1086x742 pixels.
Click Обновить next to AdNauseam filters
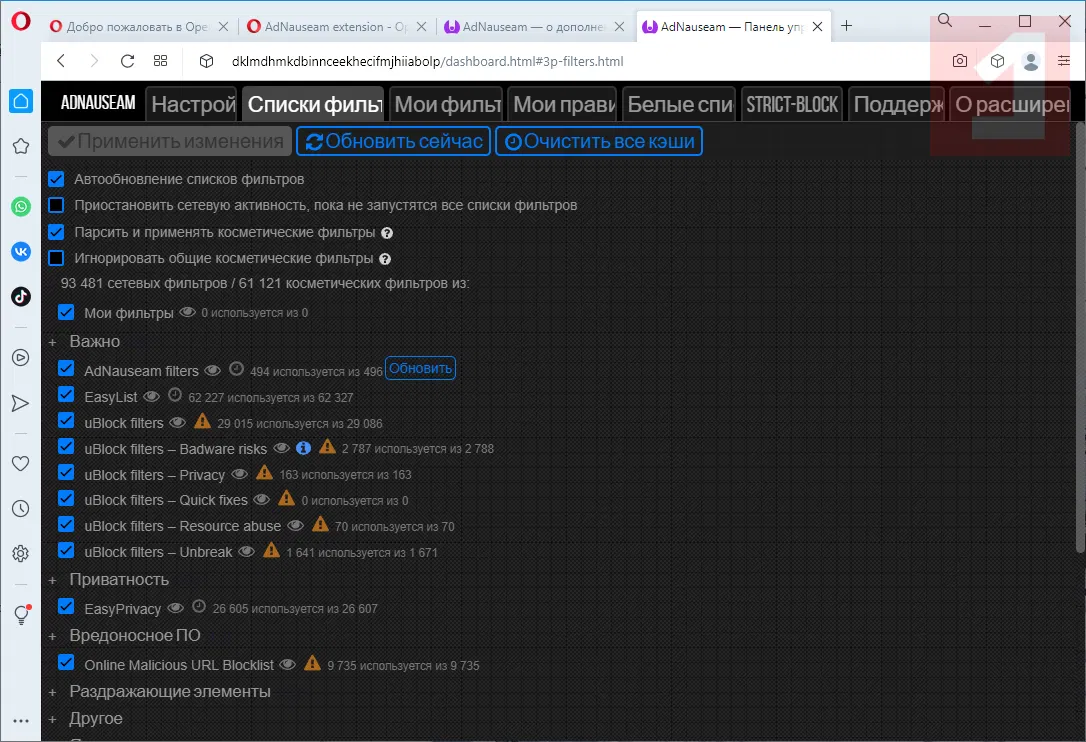click(420, 369)
